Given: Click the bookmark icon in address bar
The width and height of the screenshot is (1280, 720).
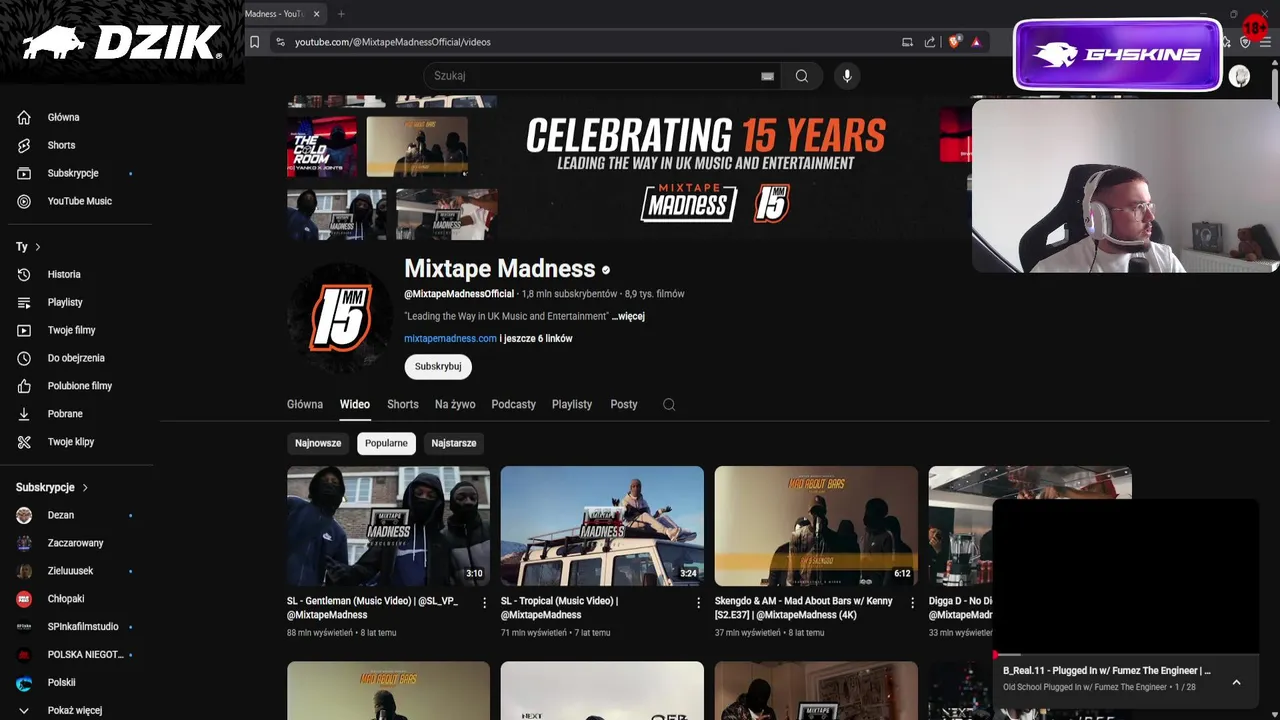Looking at the screenshot, I should (x=255, y=42).
